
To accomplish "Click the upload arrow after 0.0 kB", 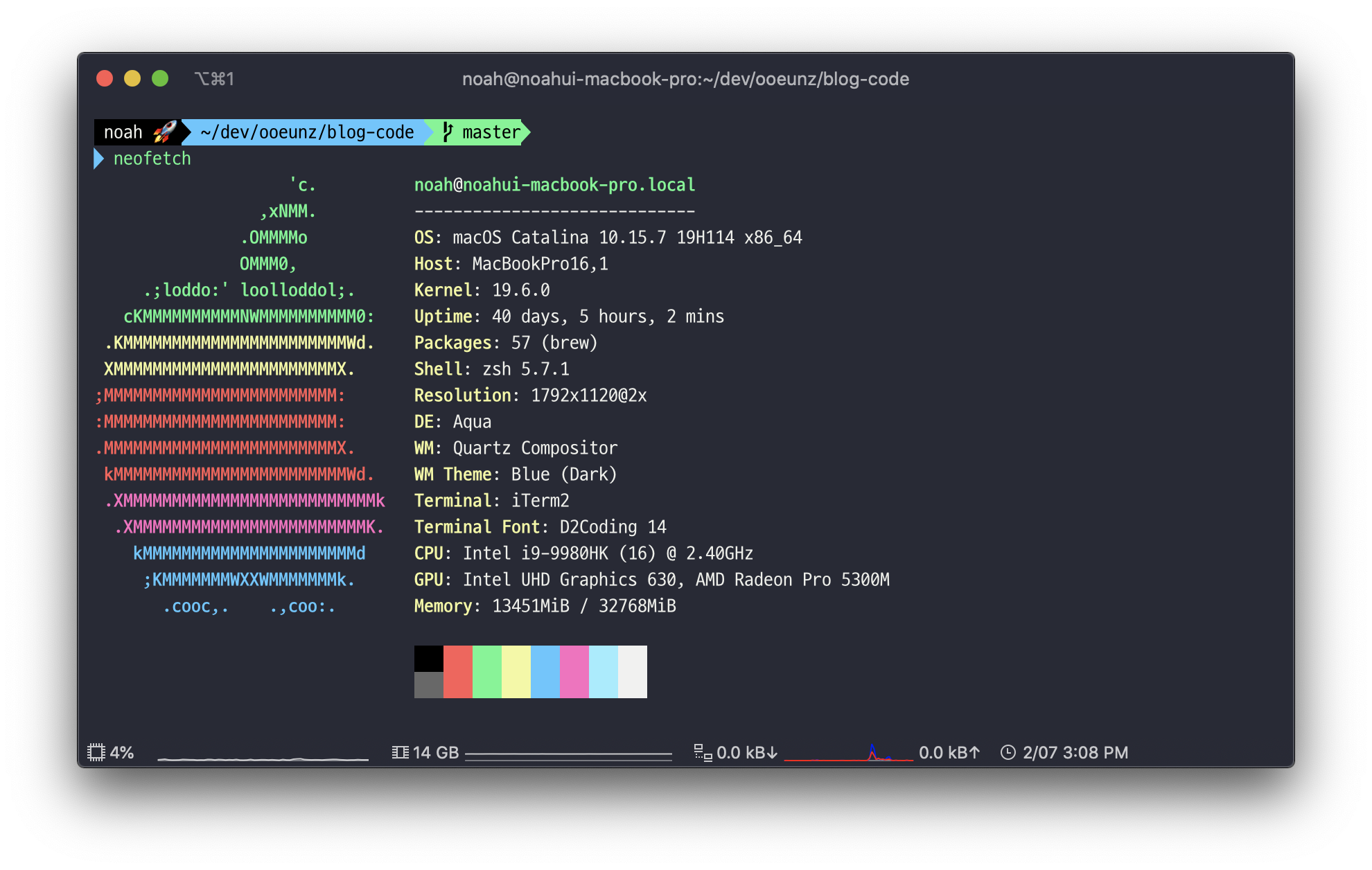I will coord(974,752).
